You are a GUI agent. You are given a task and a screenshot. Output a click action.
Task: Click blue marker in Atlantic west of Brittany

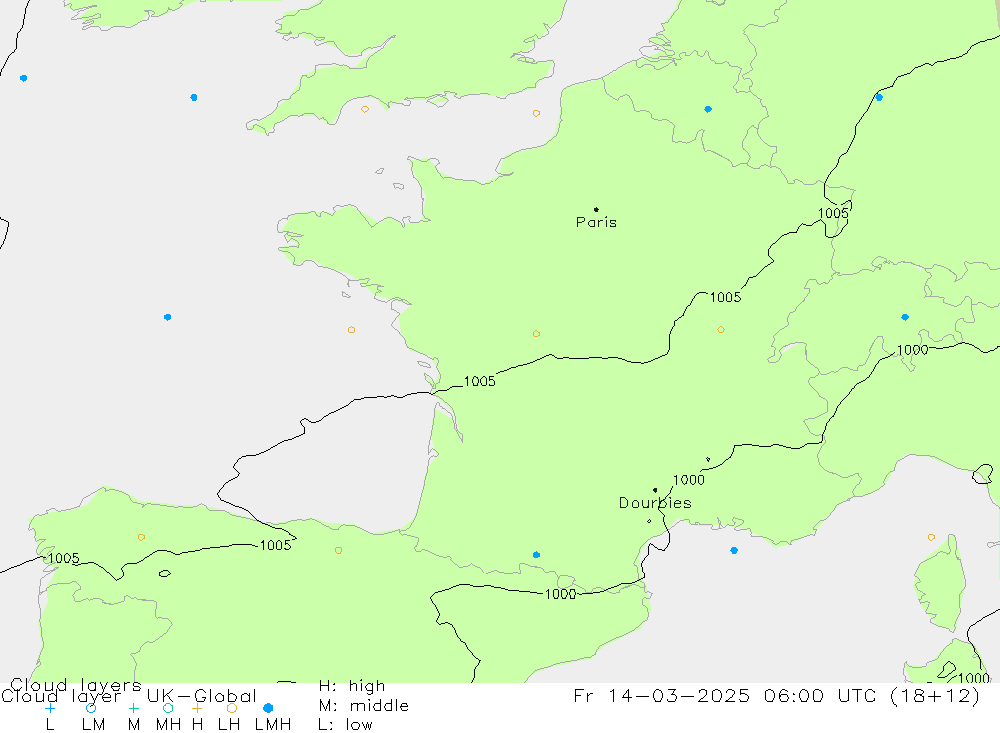pyautogui.click(x=167, y=317)
